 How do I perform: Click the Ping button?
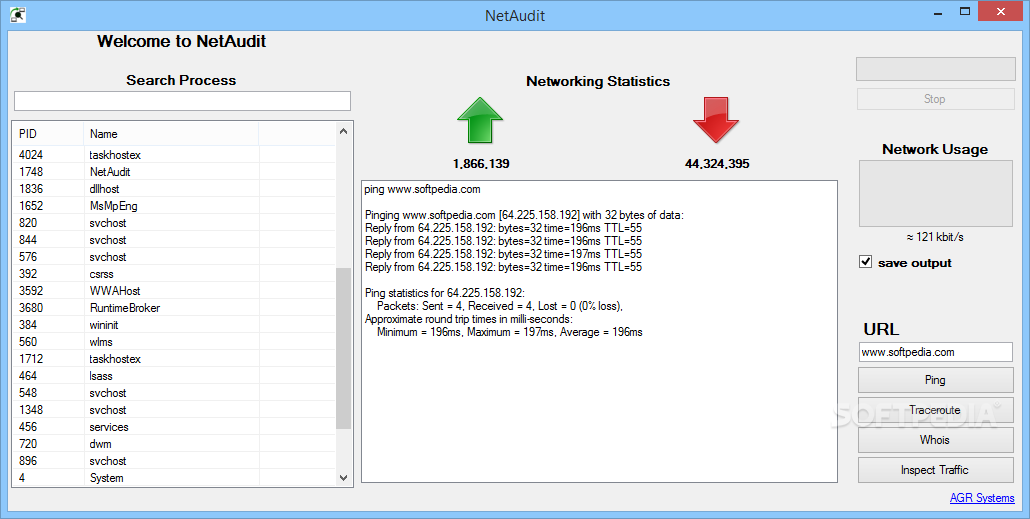coord(935,380)
